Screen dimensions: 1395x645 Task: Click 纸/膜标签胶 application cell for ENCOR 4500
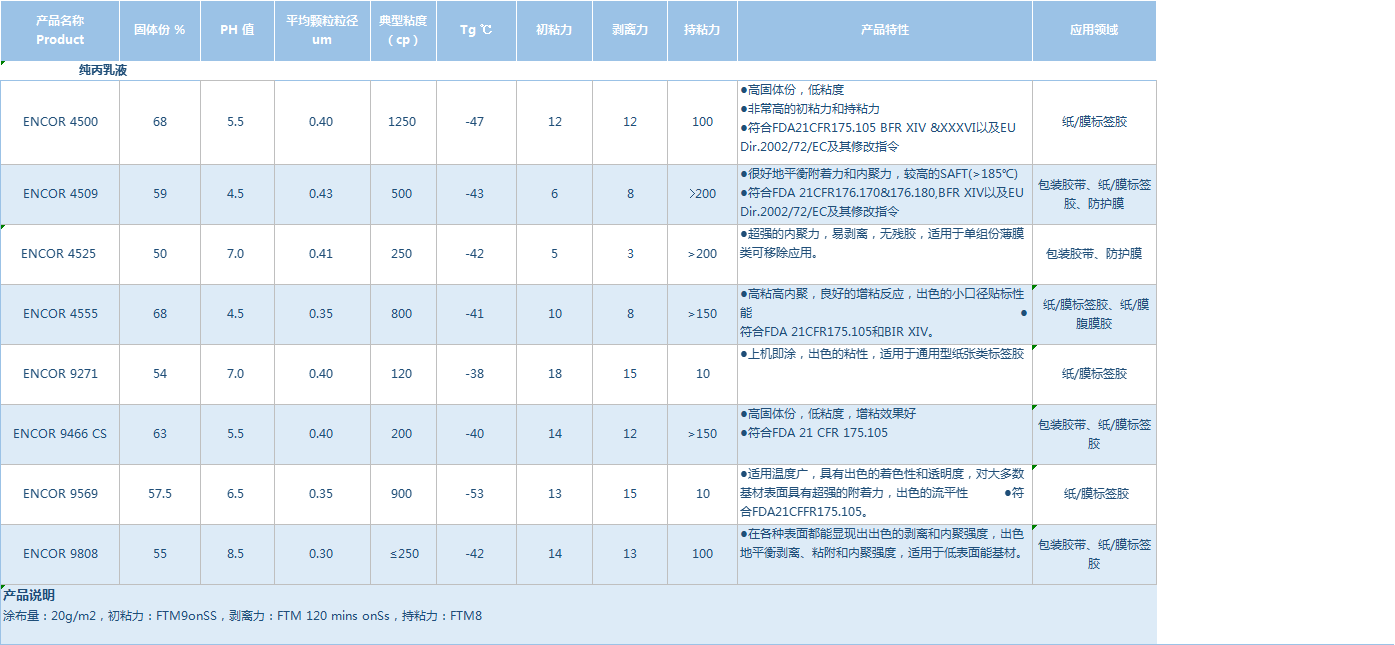1094,122
